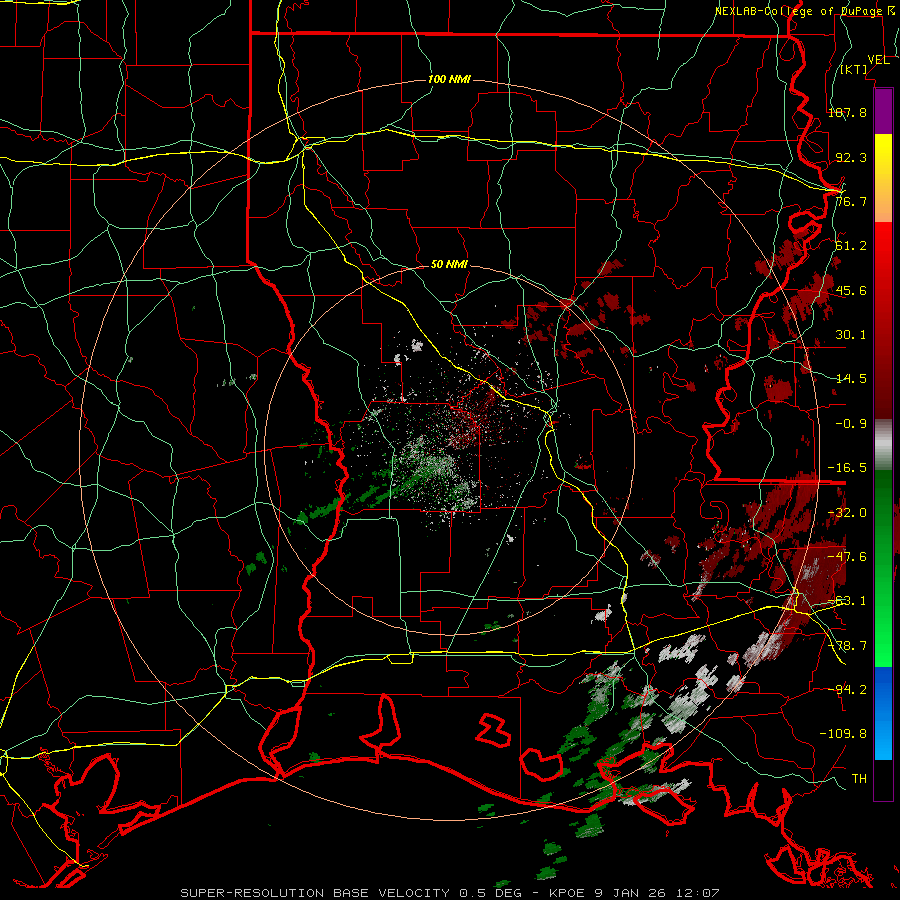The height and width of the screenshot is (900, 900).
Task: Click the '[KT]' units label
Action: point(854,70)
